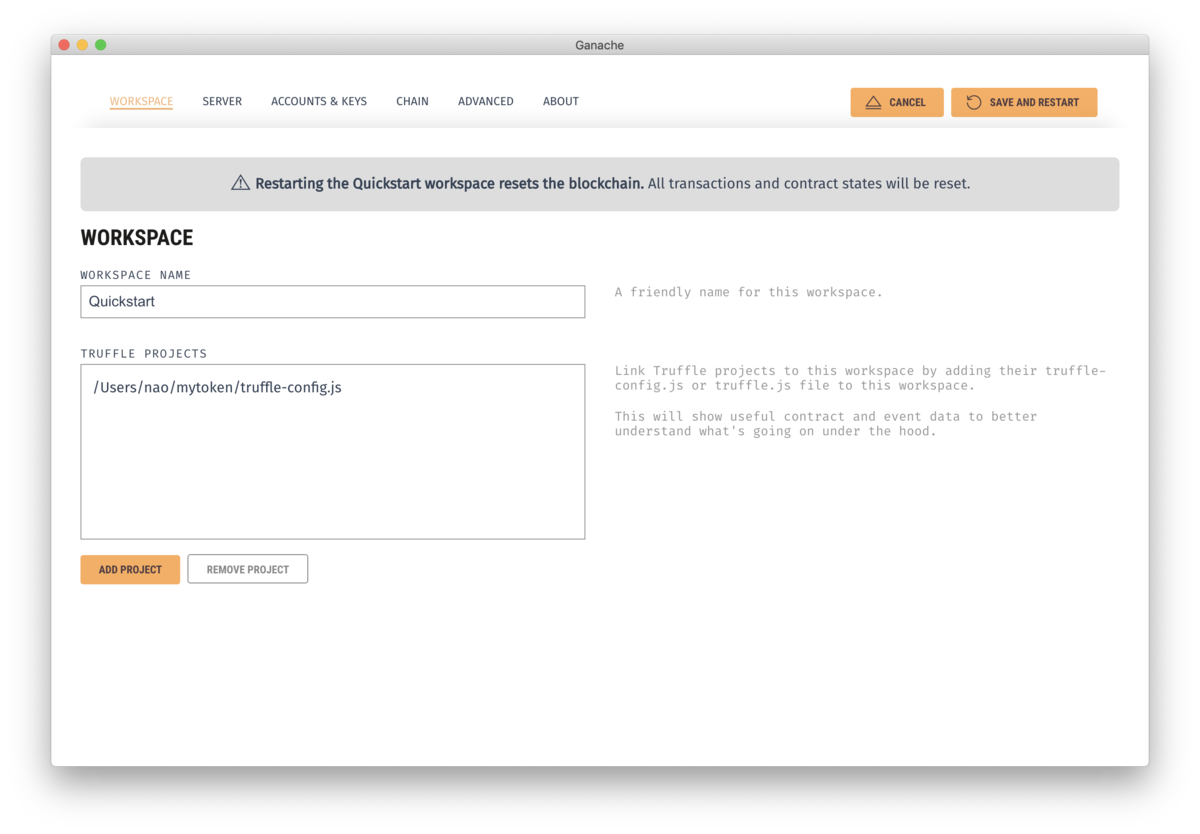Image resolution: width=1200 pixels, height=834 pixels.
Task: Click the eject icon on Cancel button
Action: (873, 102)
